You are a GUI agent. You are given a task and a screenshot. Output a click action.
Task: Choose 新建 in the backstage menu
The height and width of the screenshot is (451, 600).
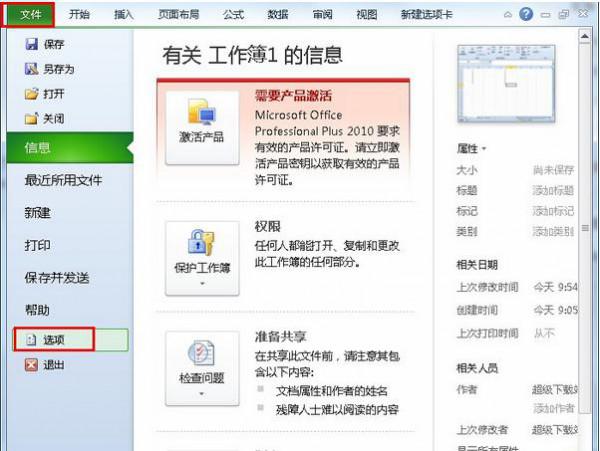coord(37,212)
